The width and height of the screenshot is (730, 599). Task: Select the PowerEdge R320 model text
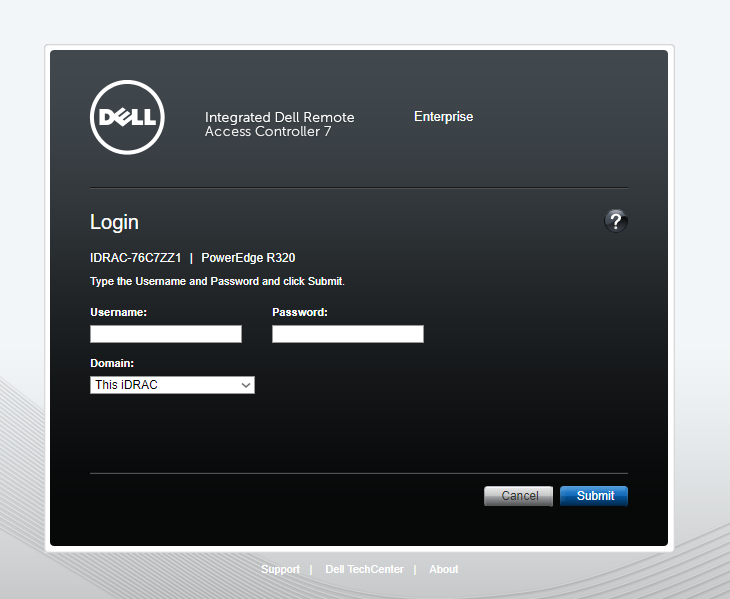pyautogui.click(x=248, y=258)
